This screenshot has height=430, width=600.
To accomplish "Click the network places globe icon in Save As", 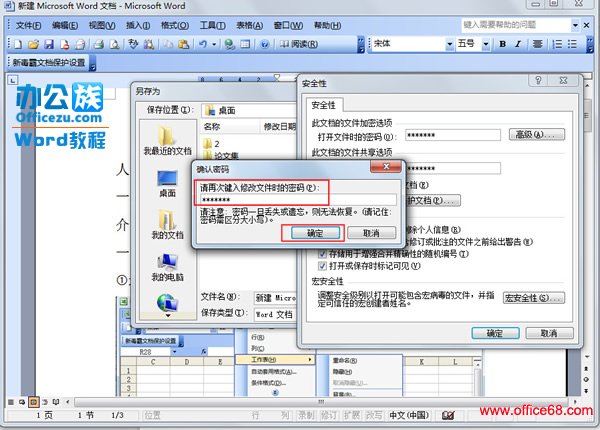I will coord(167,302).
